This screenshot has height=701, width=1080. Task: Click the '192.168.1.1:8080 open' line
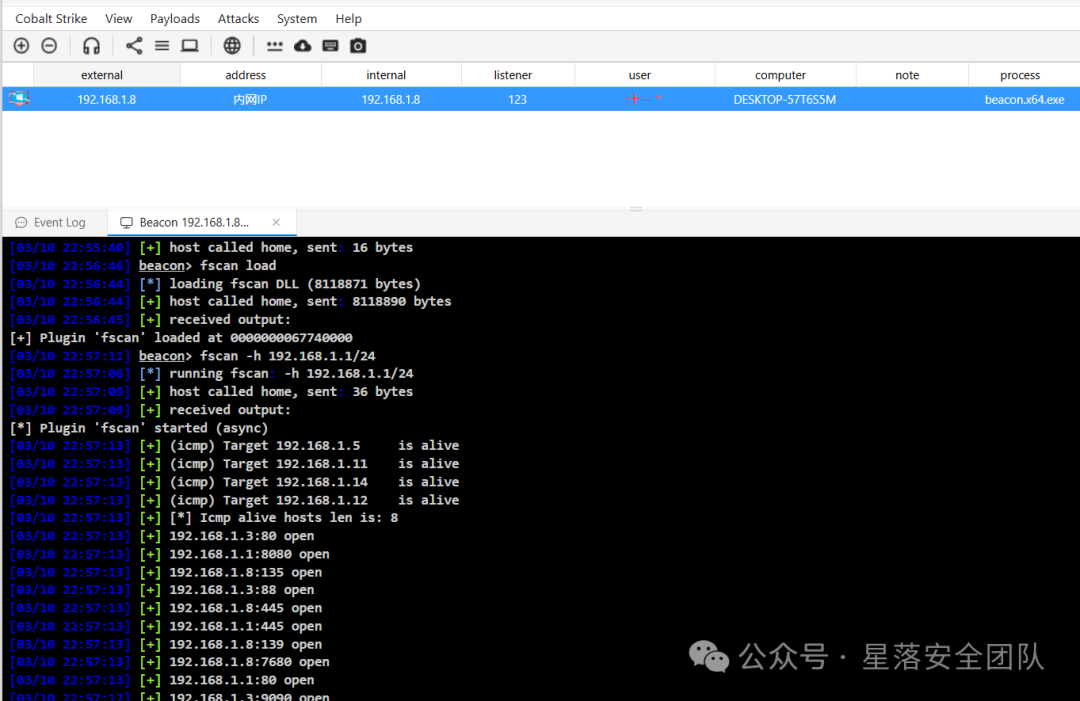249,554
